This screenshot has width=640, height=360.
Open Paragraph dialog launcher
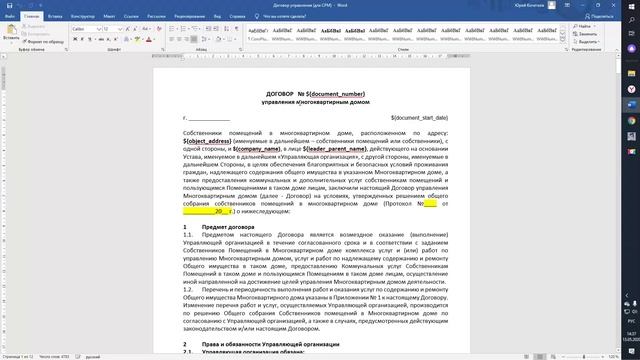pyautogui.click(x=240, y=49)
